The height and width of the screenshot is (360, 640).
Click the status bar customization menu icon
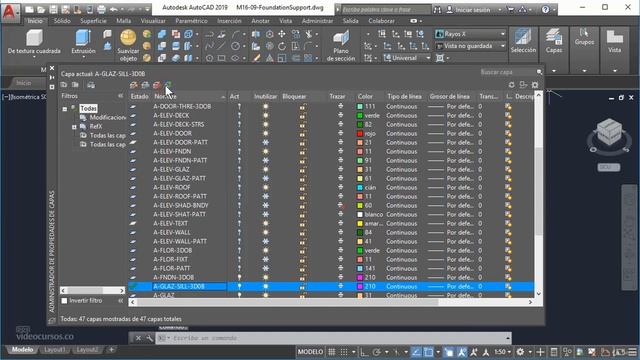pyautogui.click(x=632, y=352)
